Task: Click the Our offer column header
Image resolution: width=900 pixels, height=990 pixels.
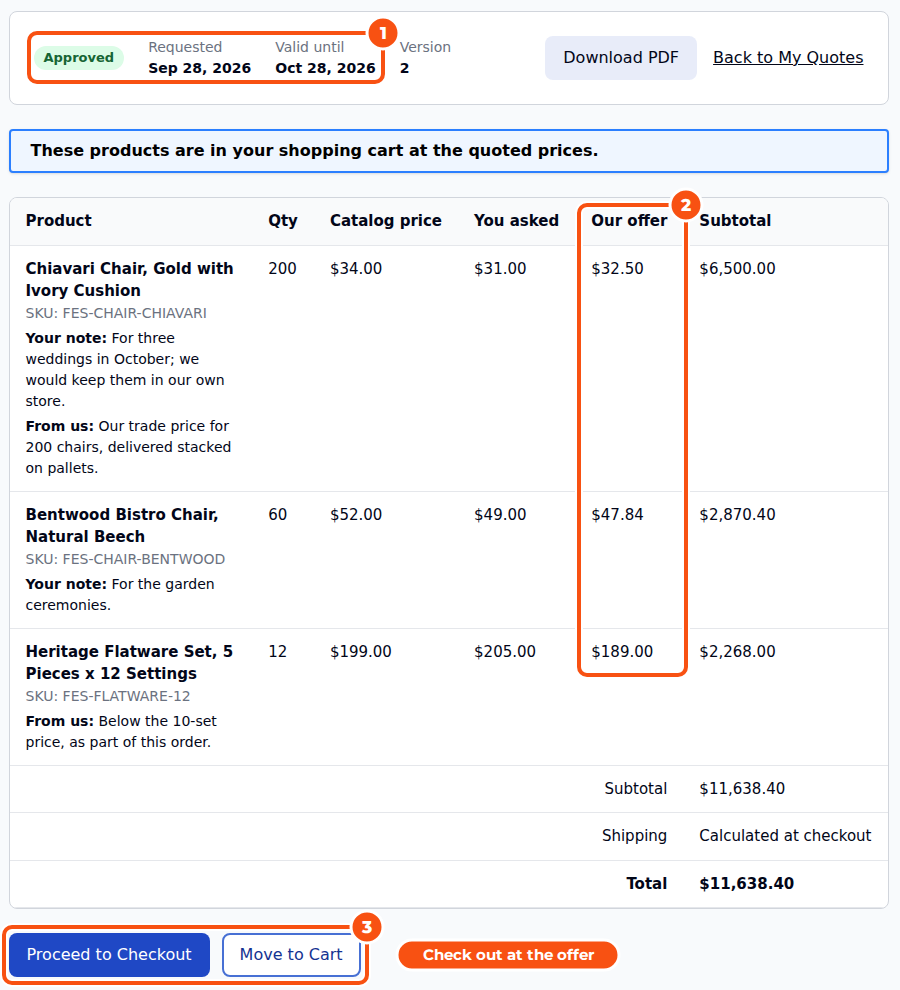Action: [629, 220]
